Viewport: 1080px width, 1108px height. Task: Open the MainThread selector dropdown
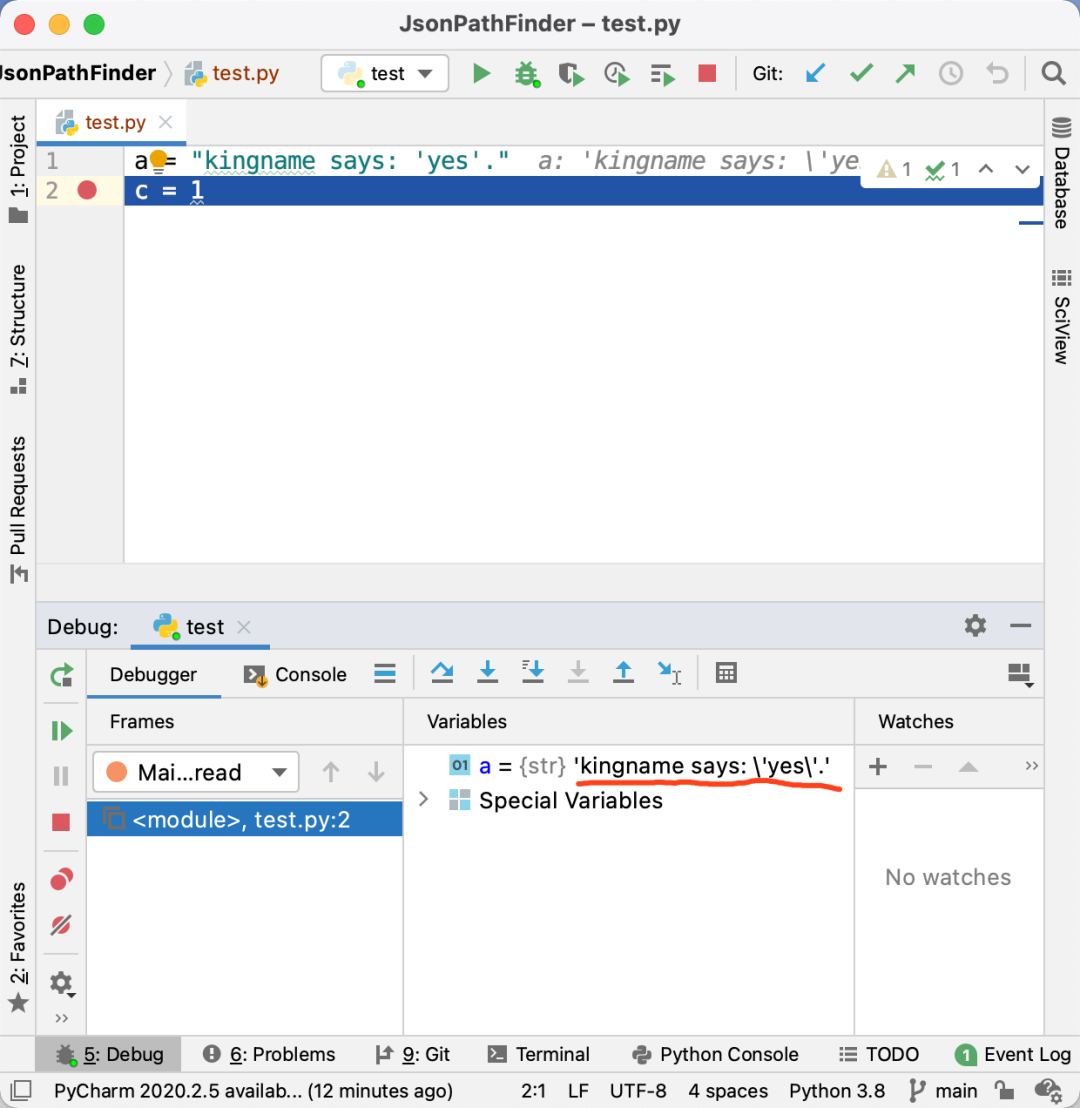[196, 772]
